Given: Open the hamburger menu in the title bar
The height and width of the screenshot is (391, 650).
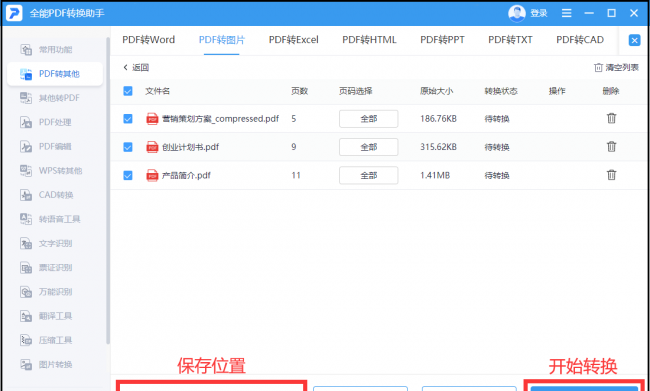Looking at the screenshot, I should 567,13.
